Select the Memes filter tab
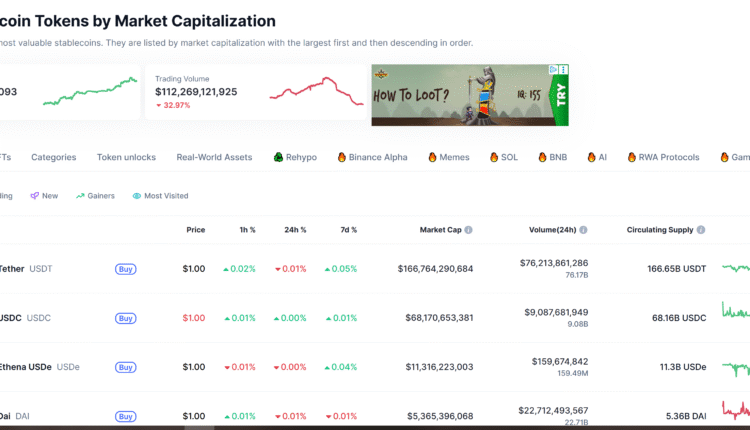This screenshot has width=750, height=430. pos(454,157)
